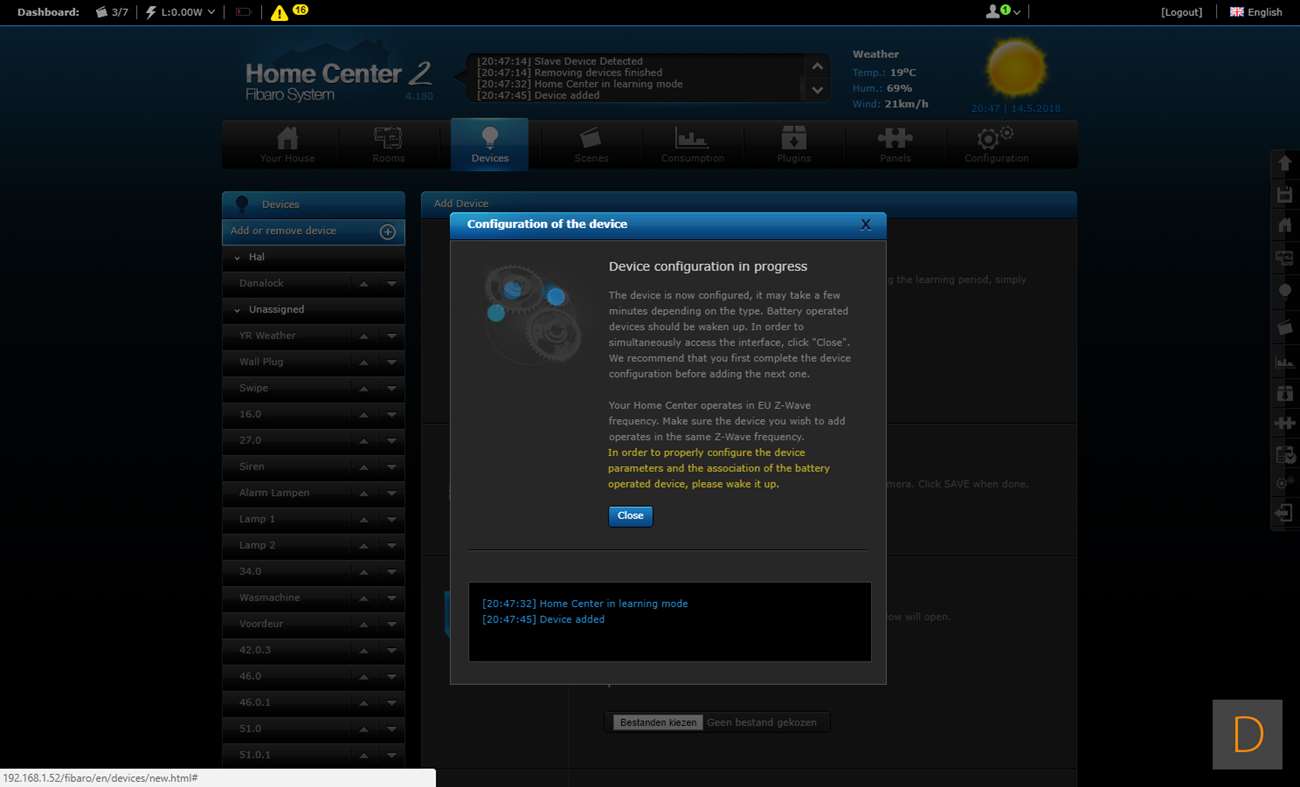The height and width of the screenshot is (787, 1300).
Task: Move Siren up with its up arrow
Action: pos(364,467)
